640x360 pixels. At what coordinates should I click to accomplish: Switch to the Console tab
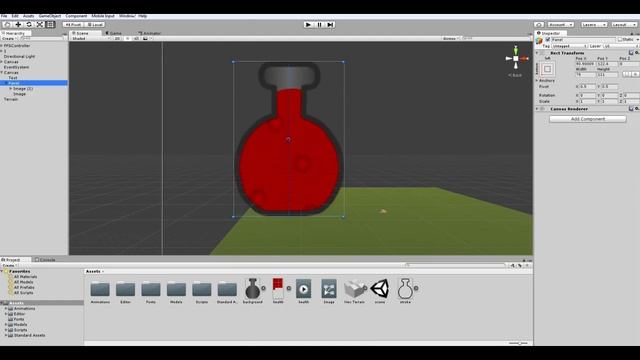45,260
